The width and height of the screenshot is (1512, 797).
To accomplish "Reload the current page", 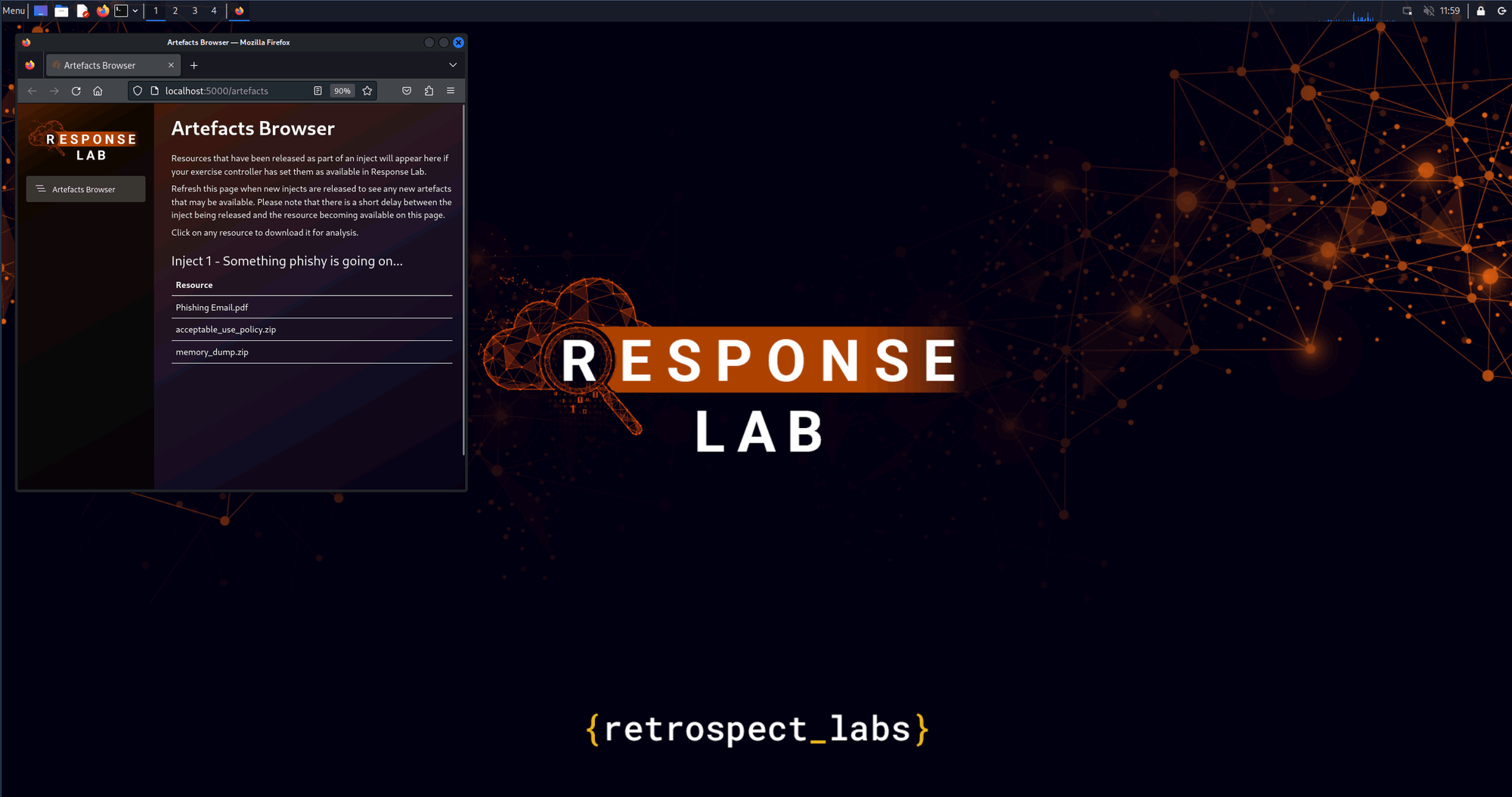I will coord(76,91).
